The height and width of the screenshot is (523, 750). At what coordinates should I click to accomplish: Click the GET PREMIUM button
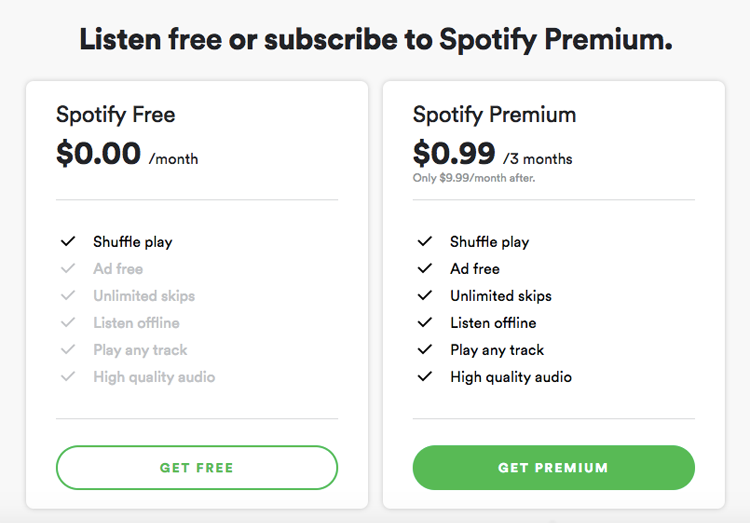(553, 467)
